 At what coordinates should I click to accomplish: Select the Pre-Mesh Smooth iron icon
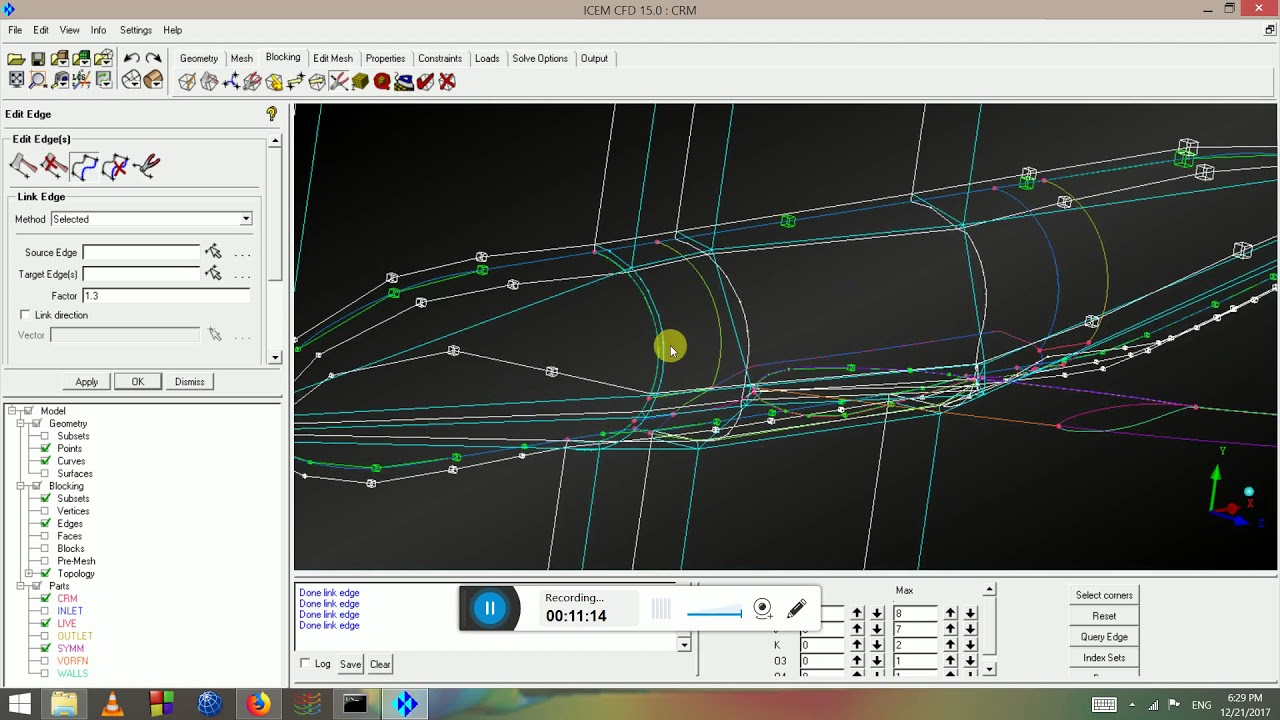coord(404,82)
